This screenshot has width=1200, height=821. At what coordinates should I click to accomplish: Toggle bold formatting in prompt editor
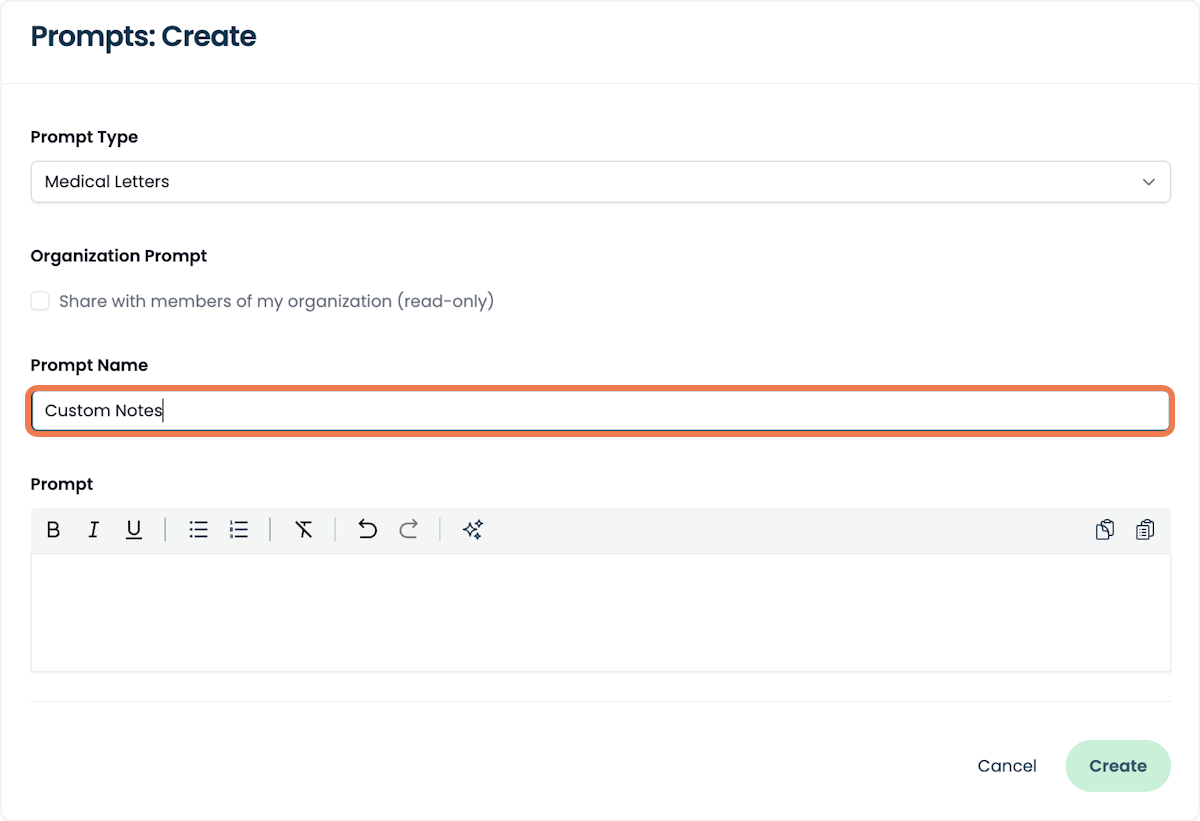pos(54,530)
